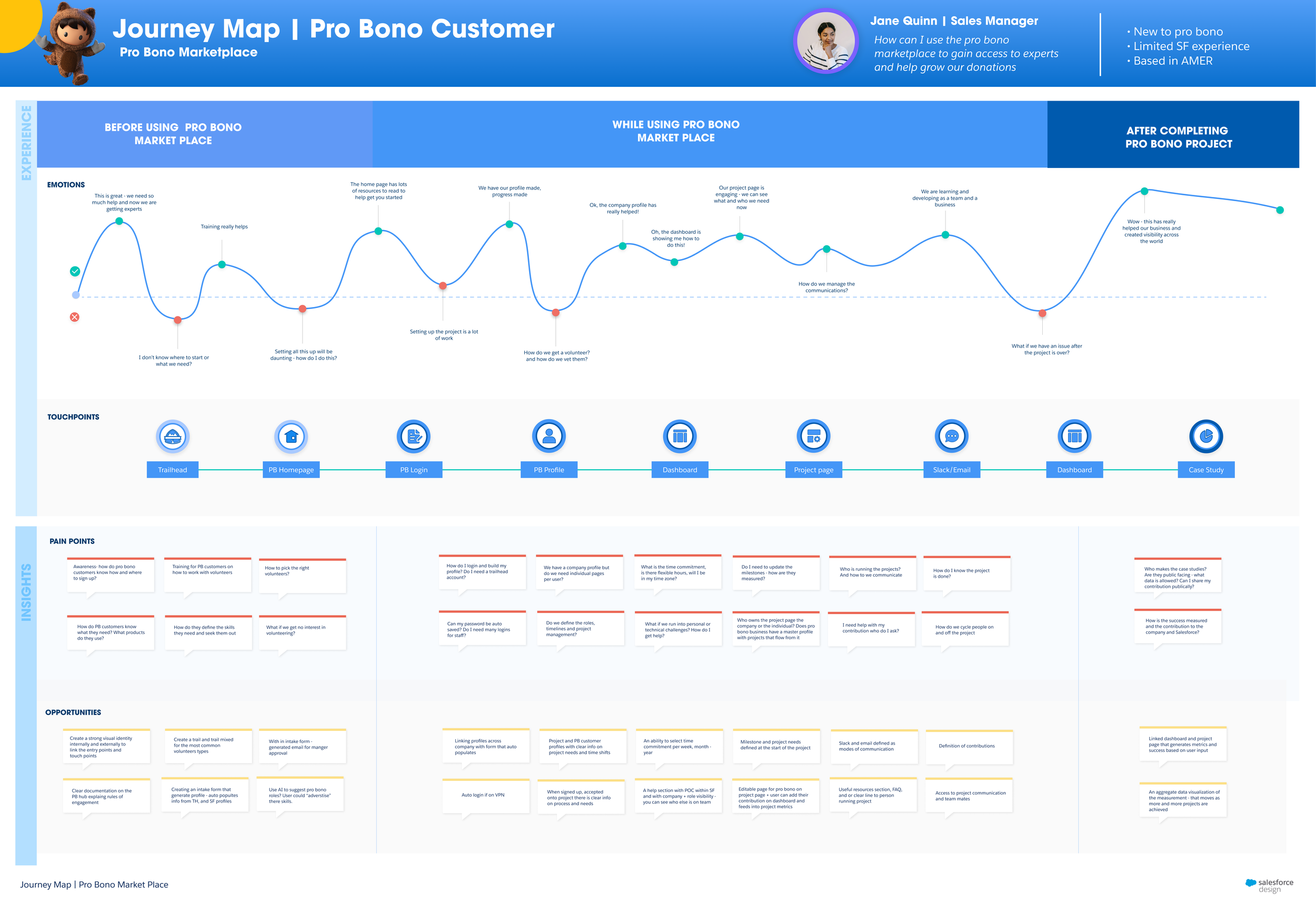Click red dot for 'How do we get a volunteer?'

(555, 312)
